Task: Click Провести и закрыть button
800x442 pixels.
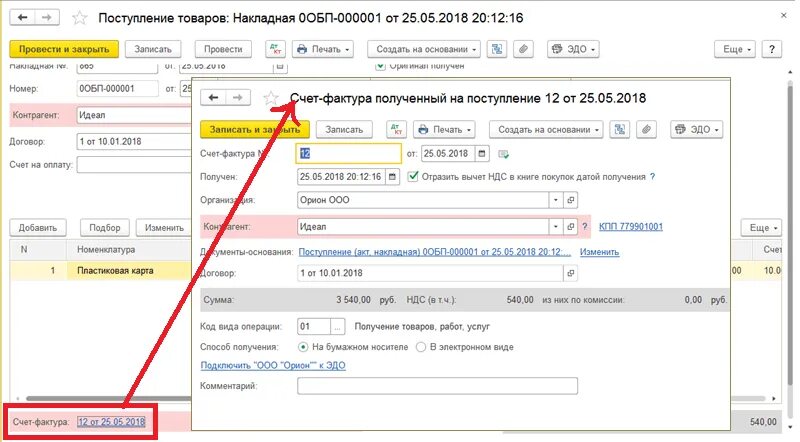Action: [64, 49]
